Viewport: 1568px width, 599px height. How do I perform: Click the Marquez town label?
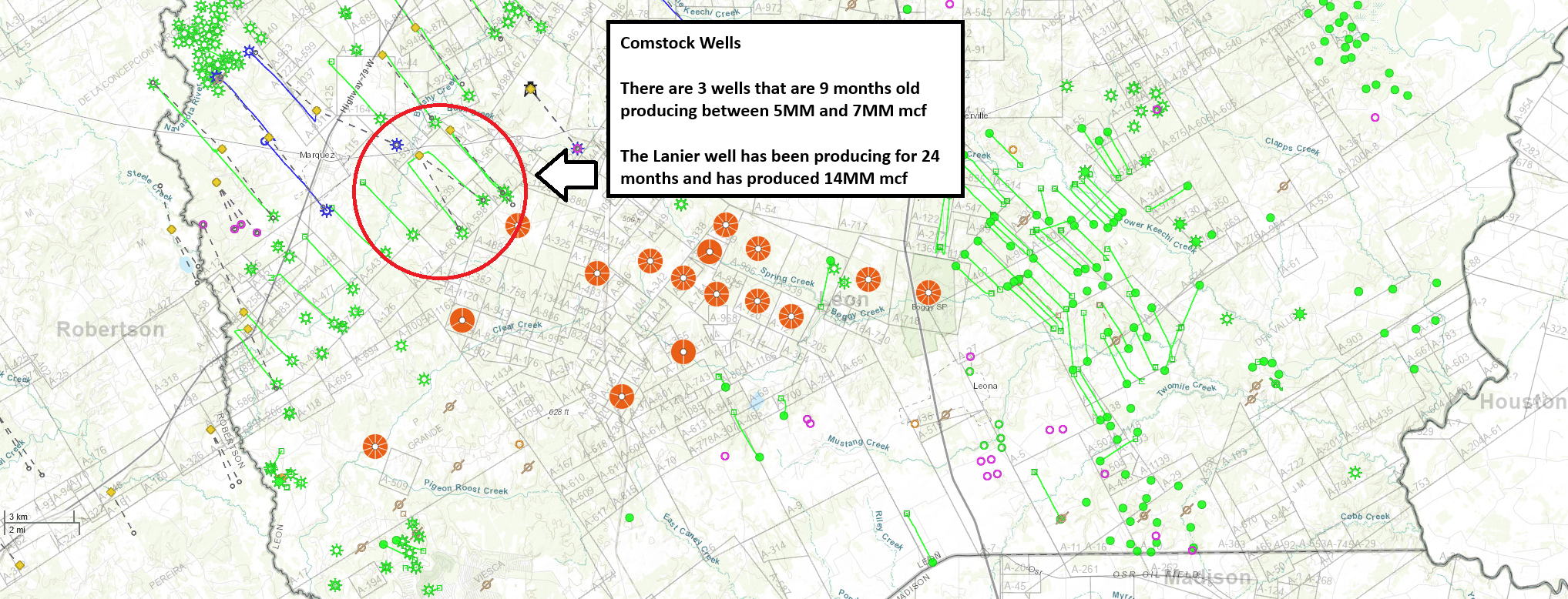point(317,155)
